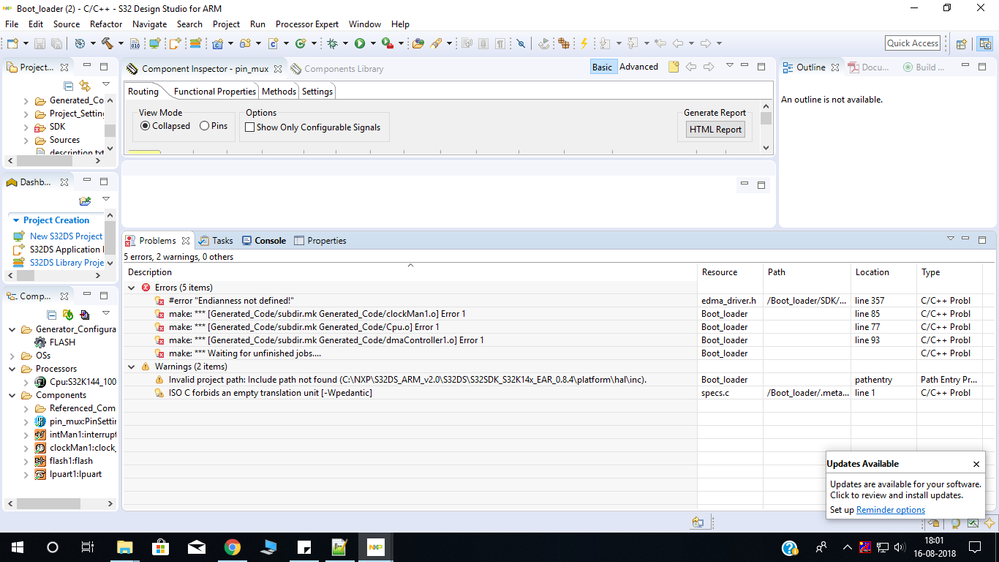Viewport: 999px width, 562px height.
Task: Switch to Methods tab
Action: 278,92
